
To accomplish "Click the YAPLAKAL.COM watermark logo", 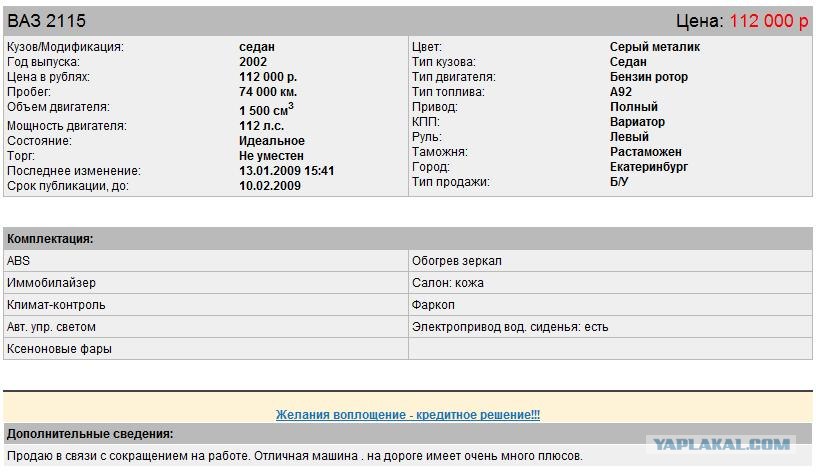I will (721, 444).
